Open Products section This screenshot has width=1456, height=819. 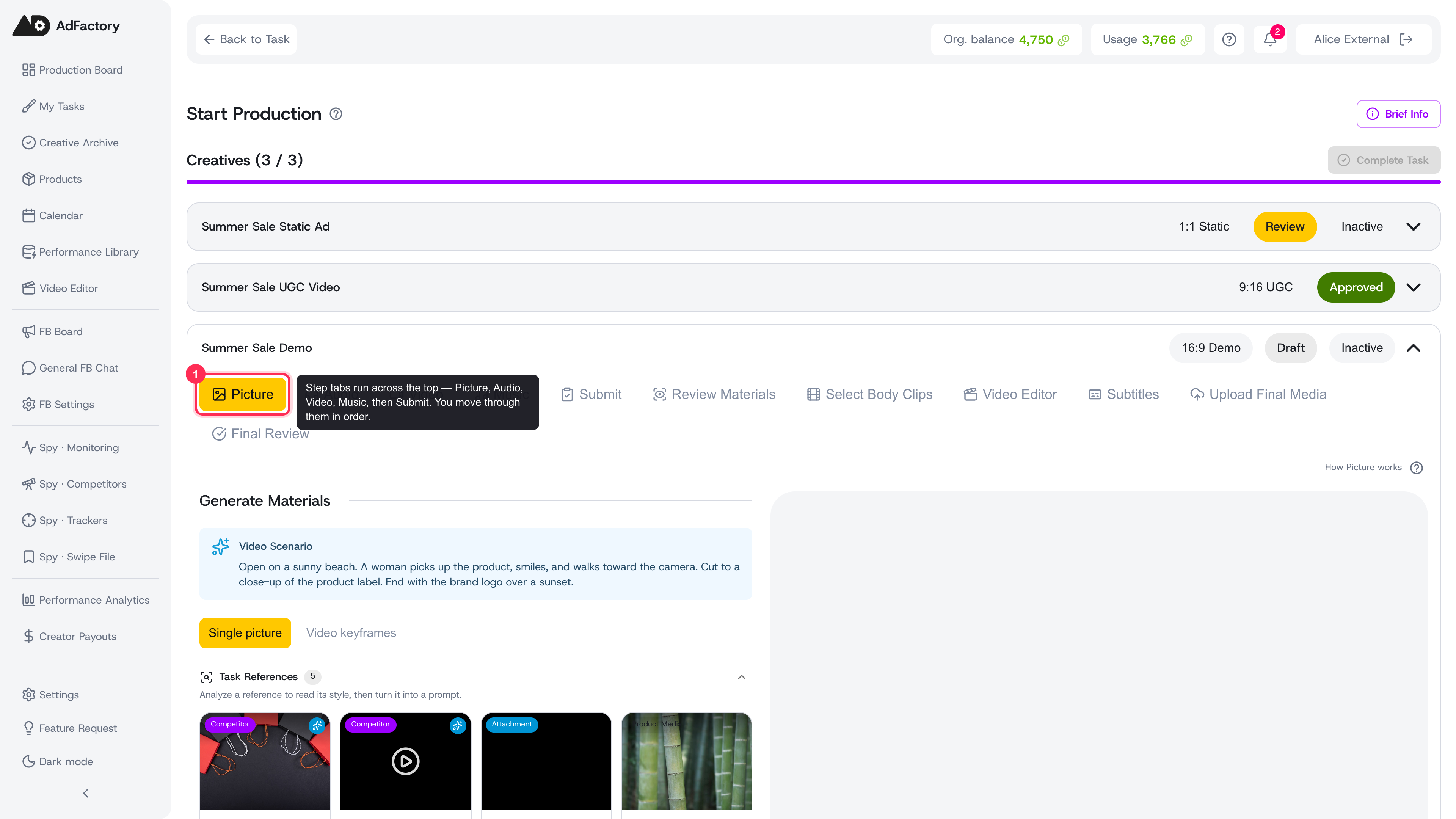[52, 179]
